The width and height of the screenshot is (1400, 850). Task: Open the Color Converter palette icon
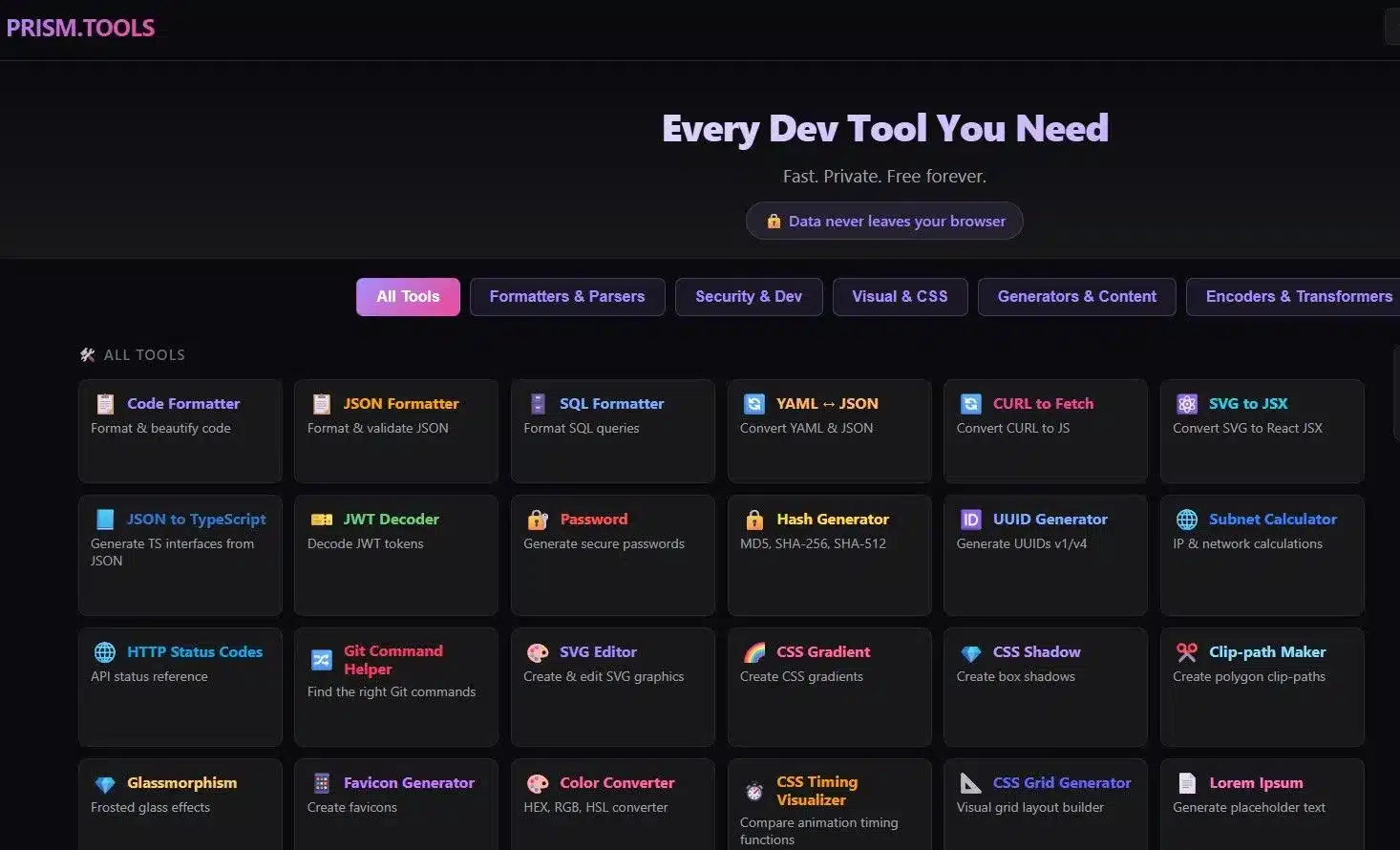click(x=538, y=782)
